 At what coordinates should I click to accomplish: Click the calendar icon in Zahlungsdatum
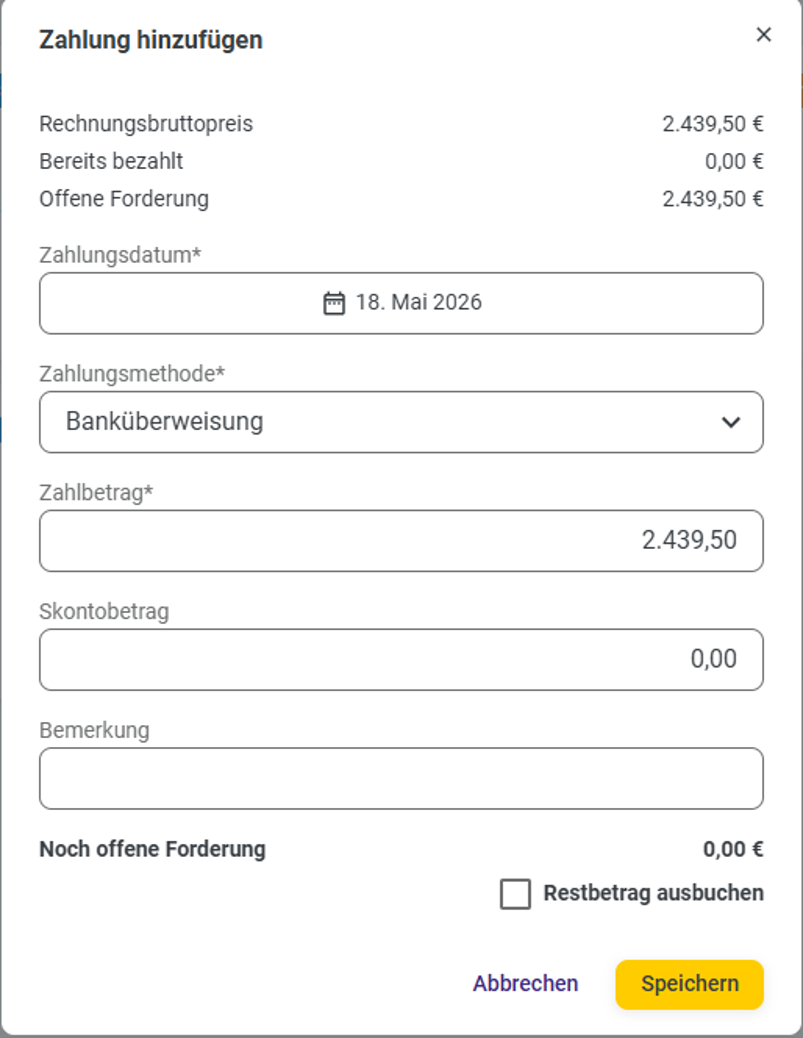[334, 303]
